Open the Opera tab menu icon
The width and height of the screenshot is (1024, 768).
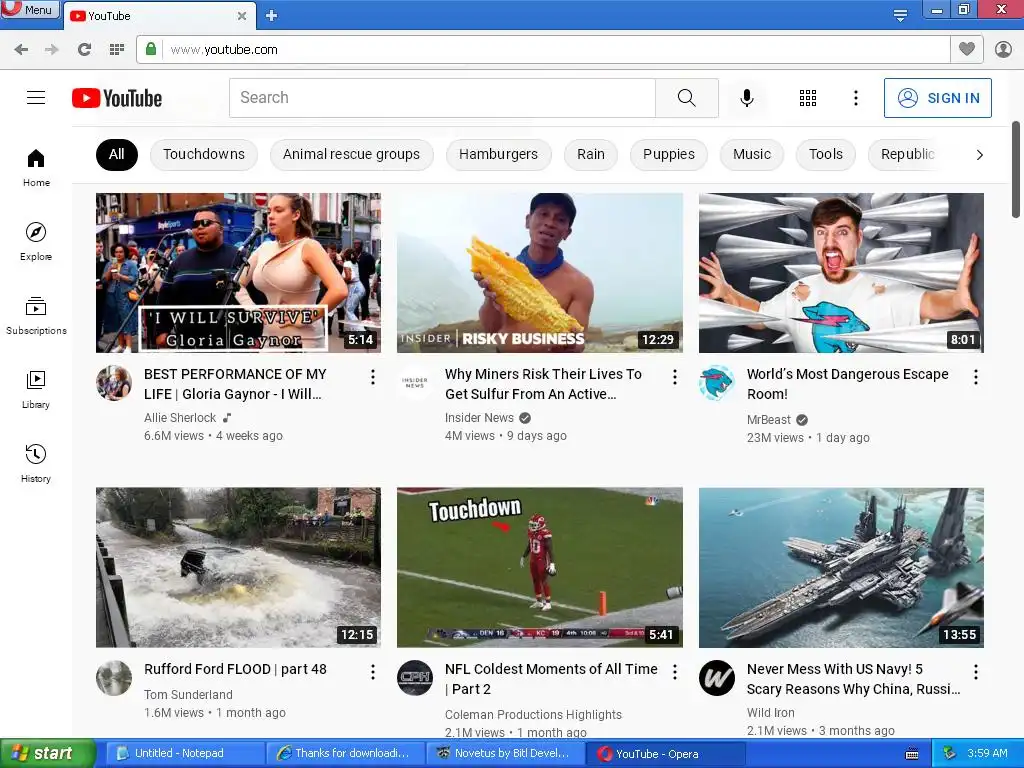click(x=900, y=15)
